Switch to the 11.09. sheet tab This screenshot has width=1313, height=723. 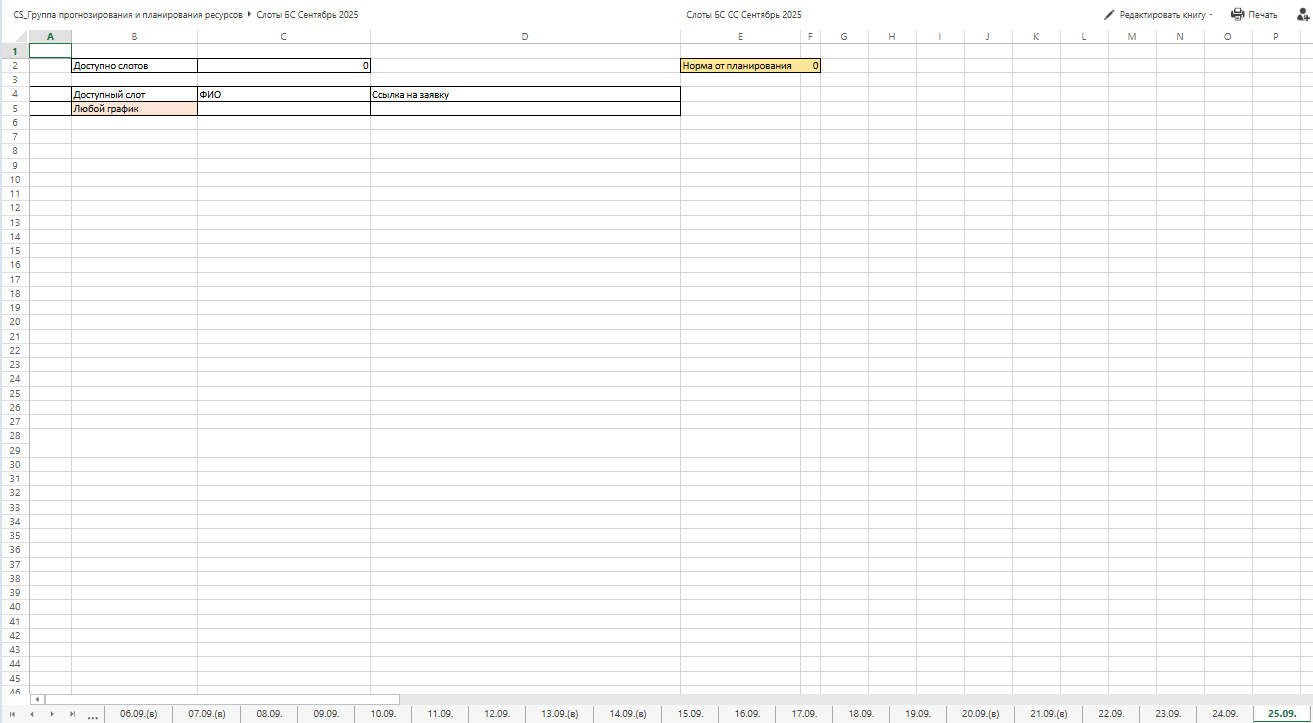point(439,714)
